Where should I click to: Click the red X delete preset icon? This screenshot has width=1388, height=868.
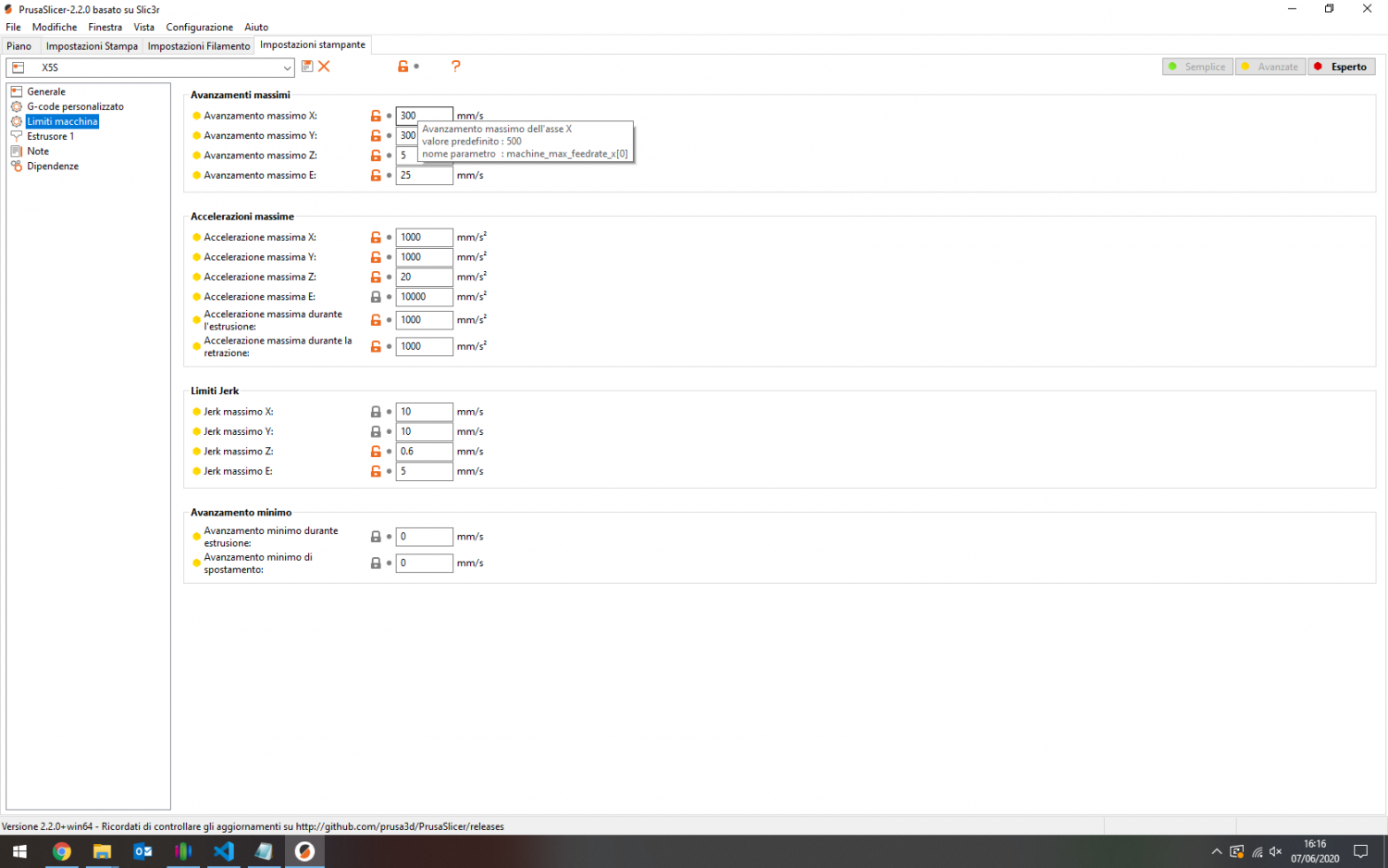pos(324,67)
